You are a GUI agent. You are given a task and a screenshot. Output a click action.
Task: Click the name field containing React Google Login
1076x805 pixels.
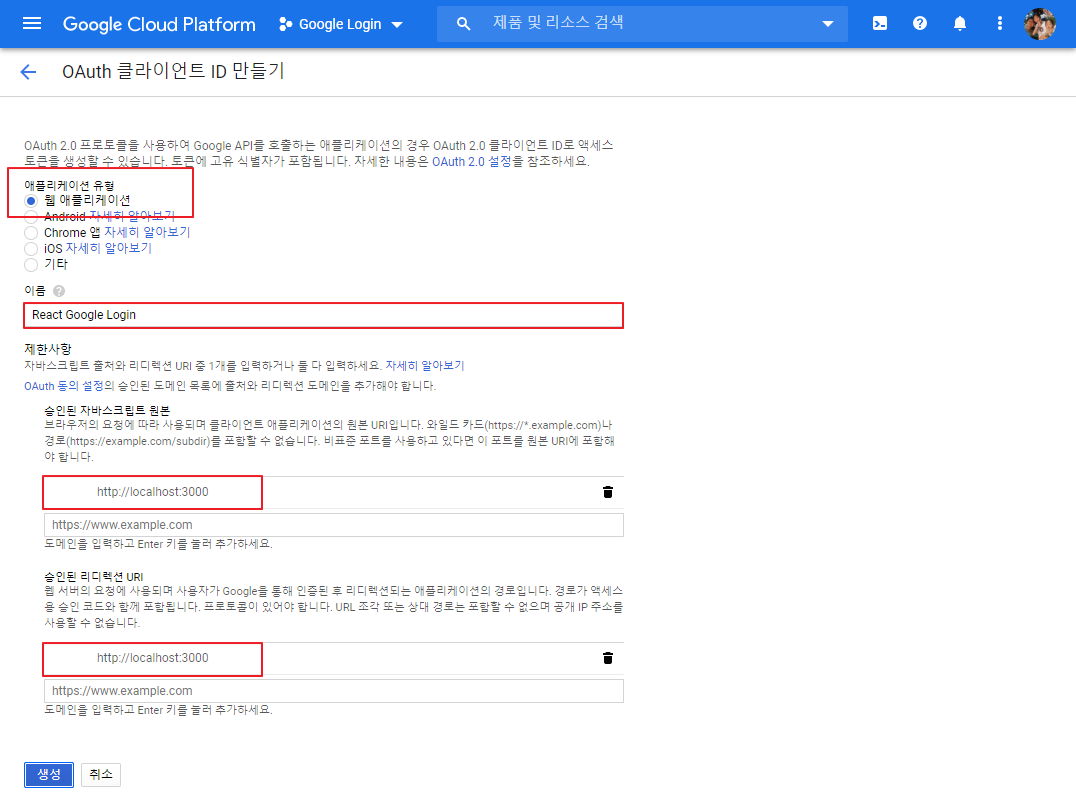pyautogui.click(x=323, y=315)
